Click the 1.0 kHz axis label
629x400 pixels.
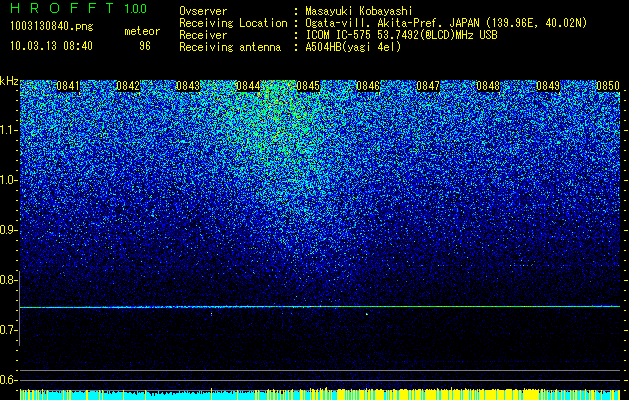(9, 181)
